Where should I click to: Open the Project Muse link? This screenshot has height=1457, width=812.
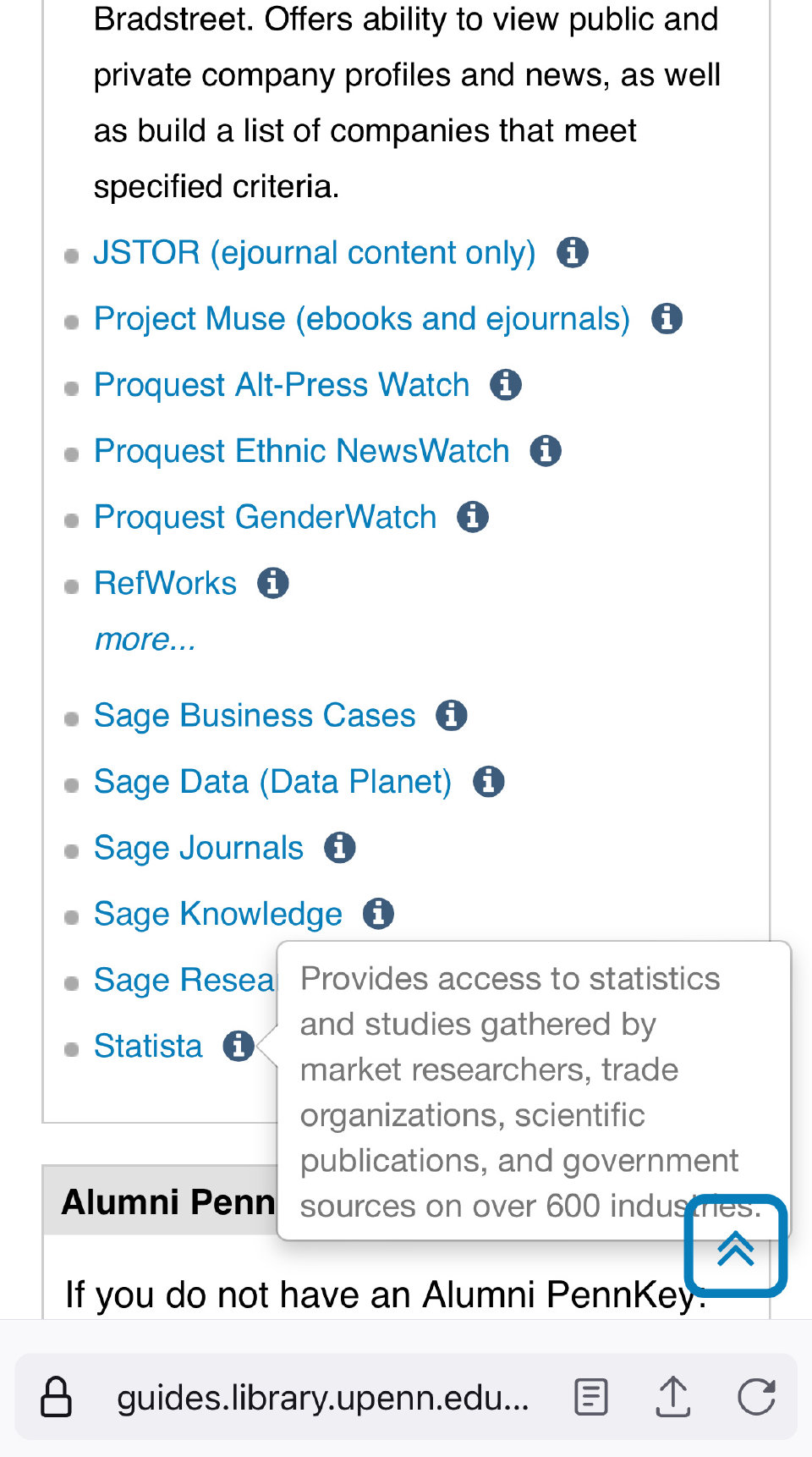coord(362,319)
